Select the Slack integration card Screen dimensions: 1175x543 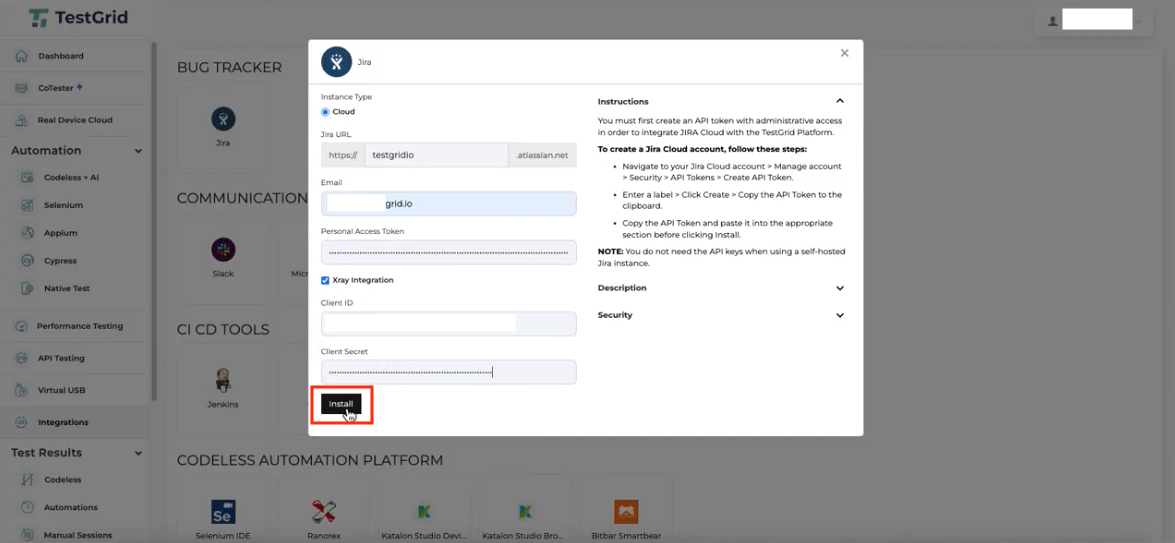(x=223, y=258)
